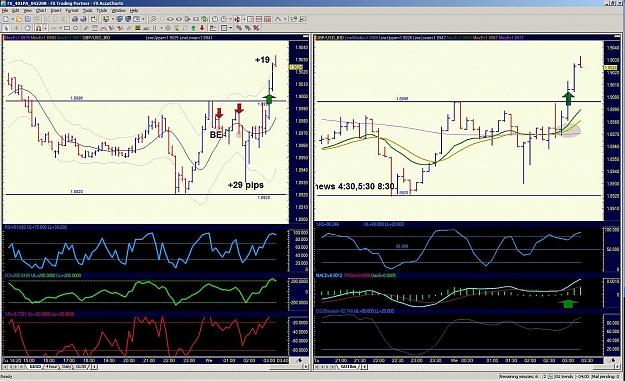Open the dropdown beside the clock icons

tap(230, 19)
